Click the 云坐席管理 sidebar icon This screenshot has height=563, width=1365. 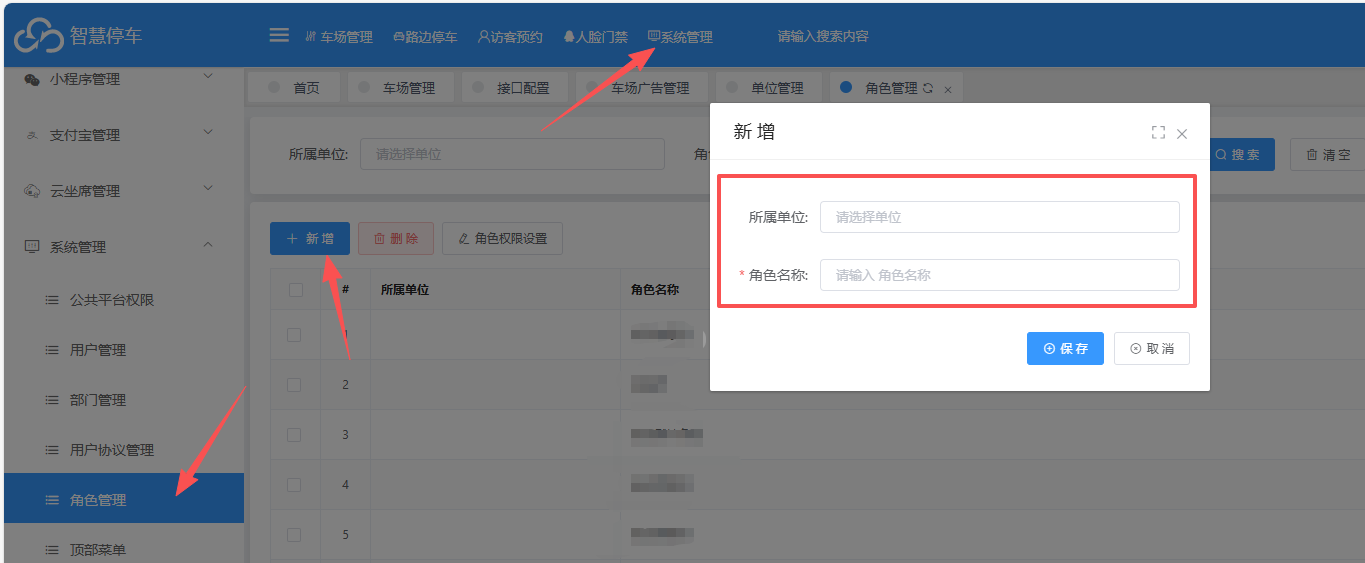[x=32, y=191]
